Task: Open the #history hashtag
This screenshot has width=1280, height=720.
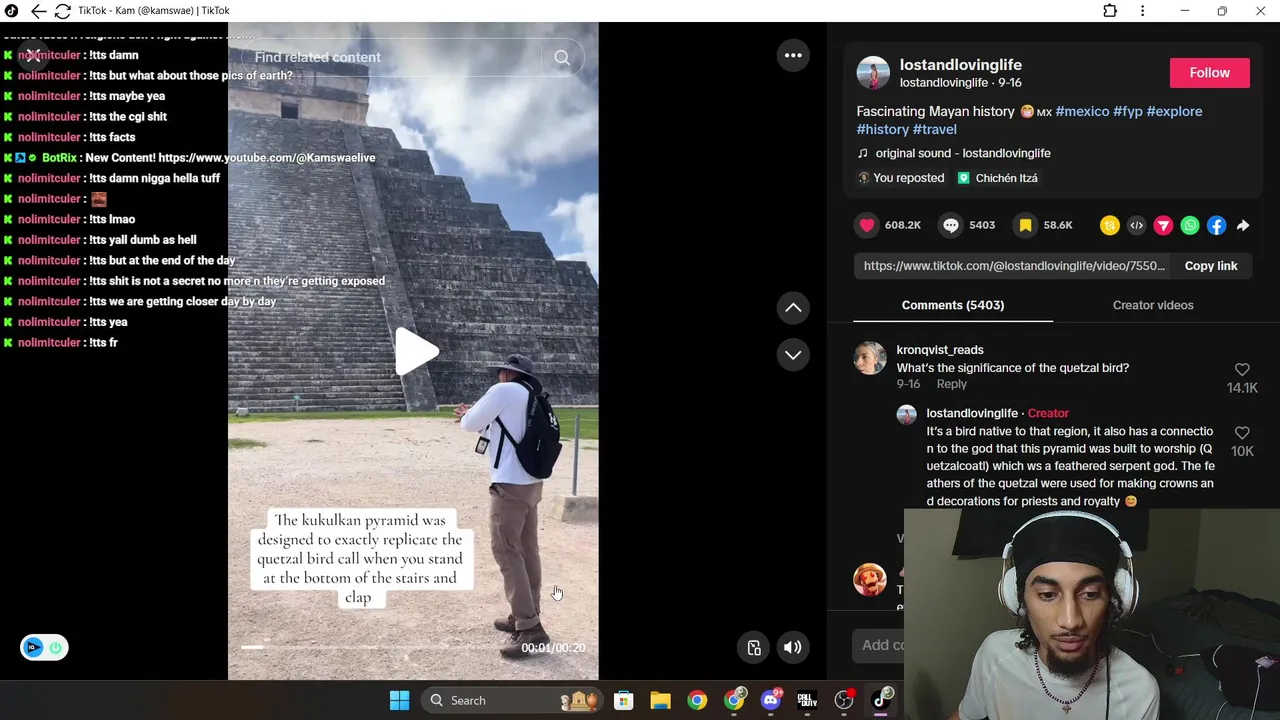Action: (x=883, y=129)
